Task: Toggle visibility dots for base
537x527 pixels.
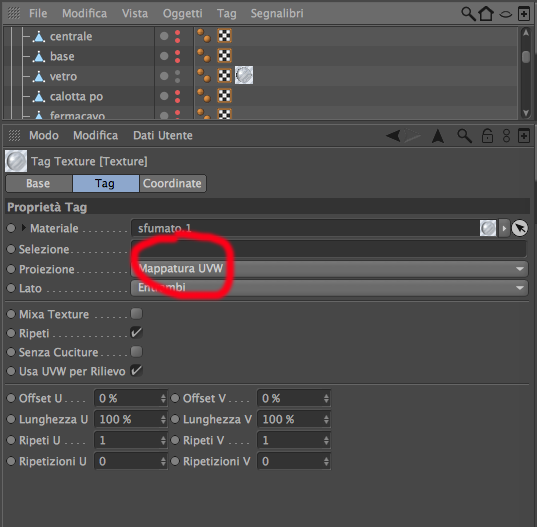Action: (x=177, y=56)
